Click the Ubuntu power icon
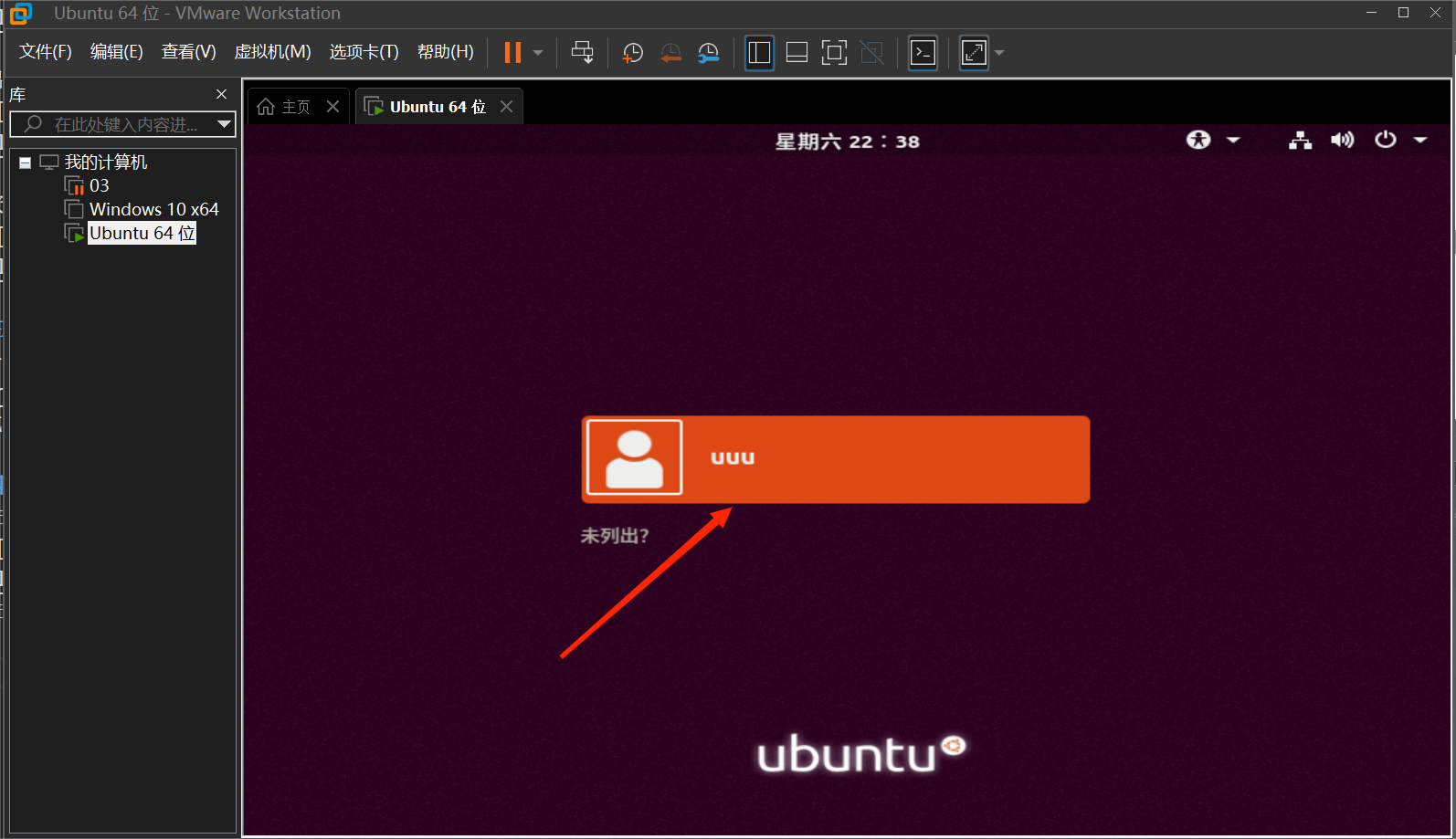The width and height of the screenshot is (1456, 839). click(1386, 140)
